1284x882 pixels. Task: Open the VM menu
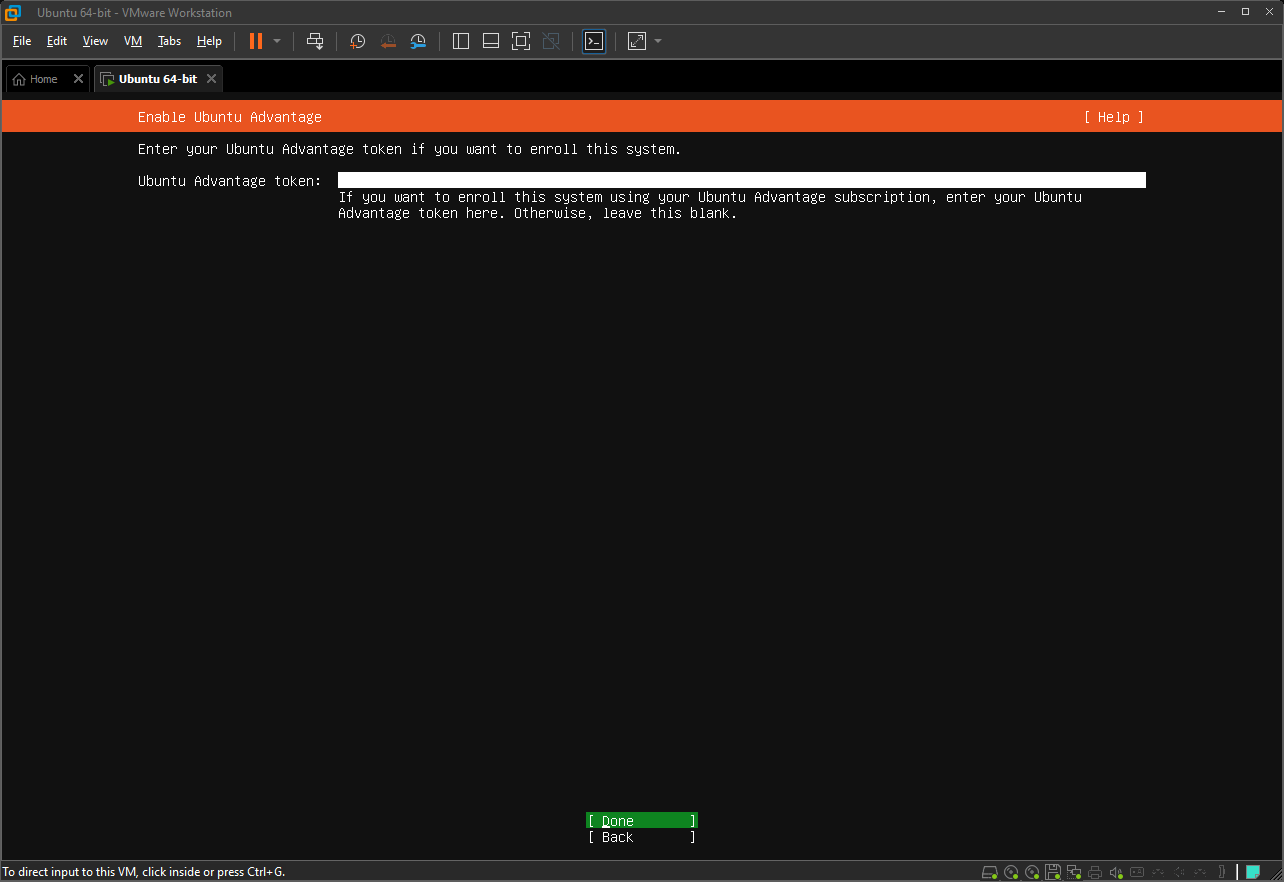[x=133, y=41]
